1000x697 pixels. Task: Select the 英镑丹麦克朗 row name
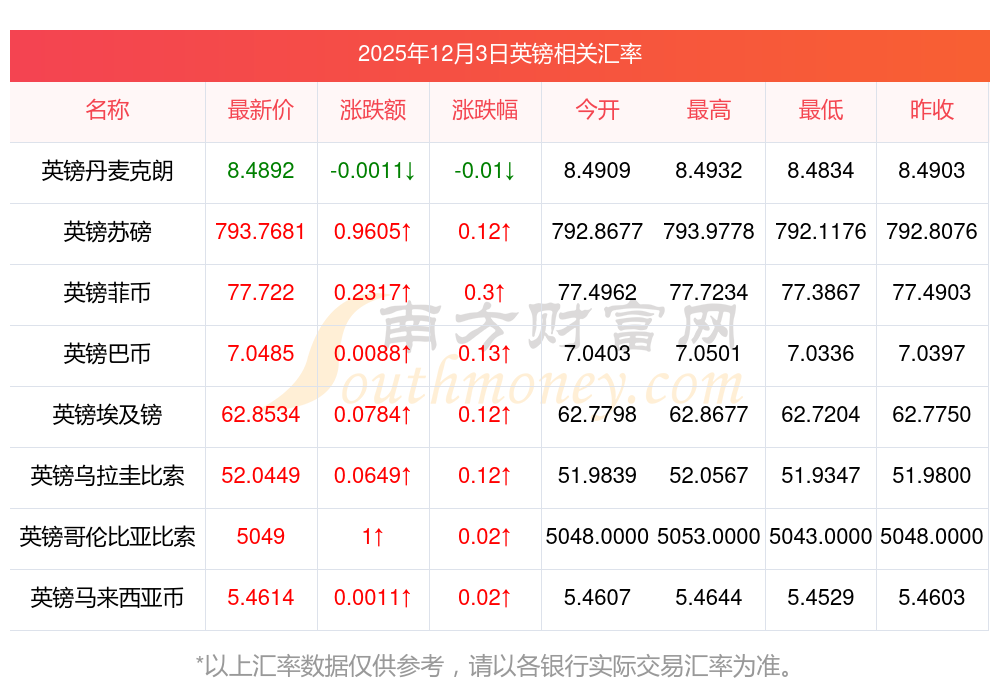coord(107,171)
